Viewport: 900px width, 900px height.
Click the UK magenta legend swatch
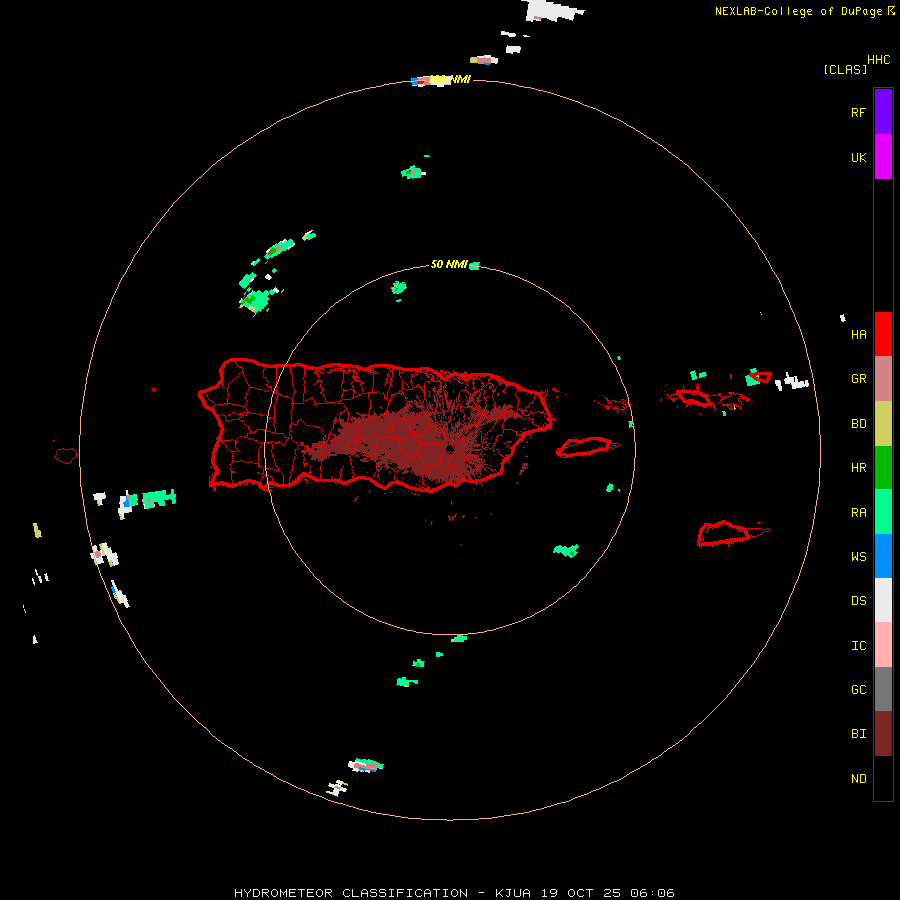click(x=883, y=156)
